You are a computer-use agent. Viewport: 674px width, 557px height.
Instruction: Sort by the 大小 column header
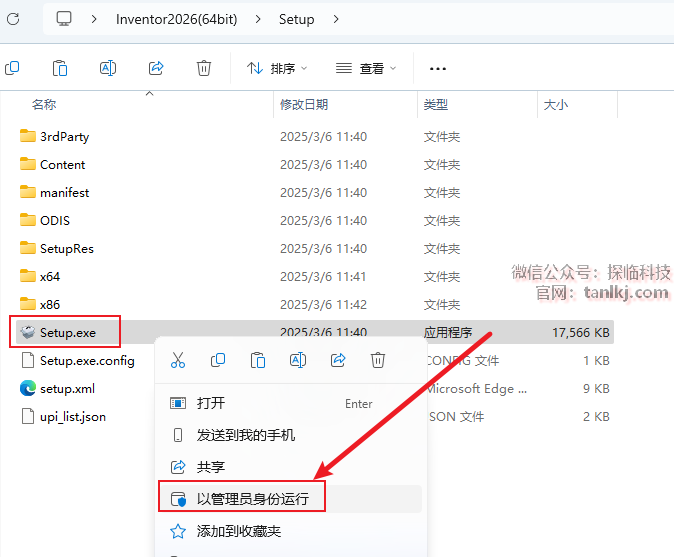(556, 104)
